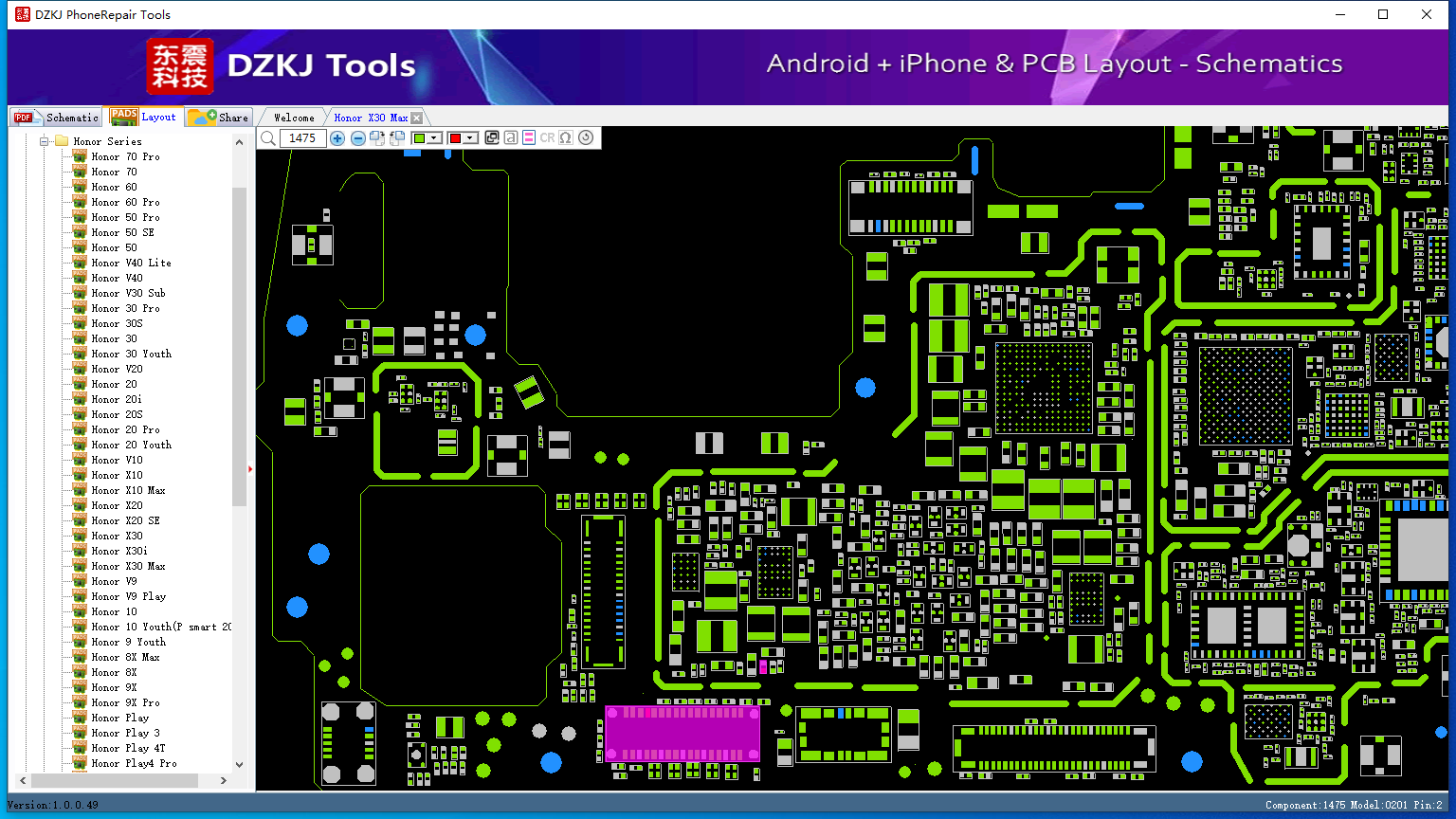Open Honor V9 Play layout

(x=128, y=596)
